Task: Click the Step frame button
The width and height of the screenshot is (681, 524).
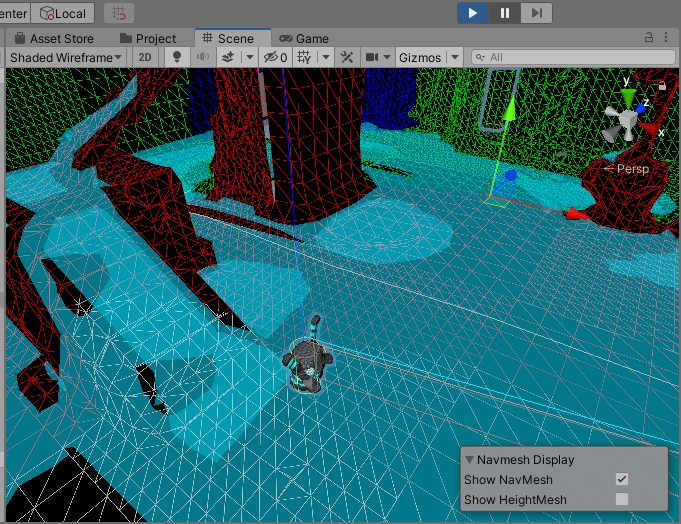Action: pyautogui.click(x=536, y=13)
